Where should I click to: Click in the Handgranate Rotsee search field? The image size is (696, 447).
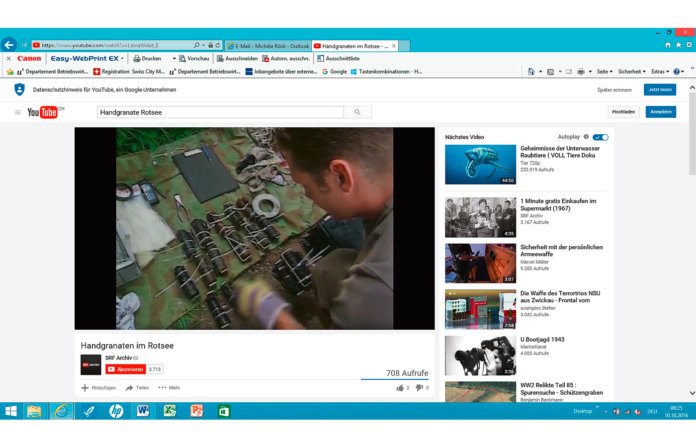[220, 112]
